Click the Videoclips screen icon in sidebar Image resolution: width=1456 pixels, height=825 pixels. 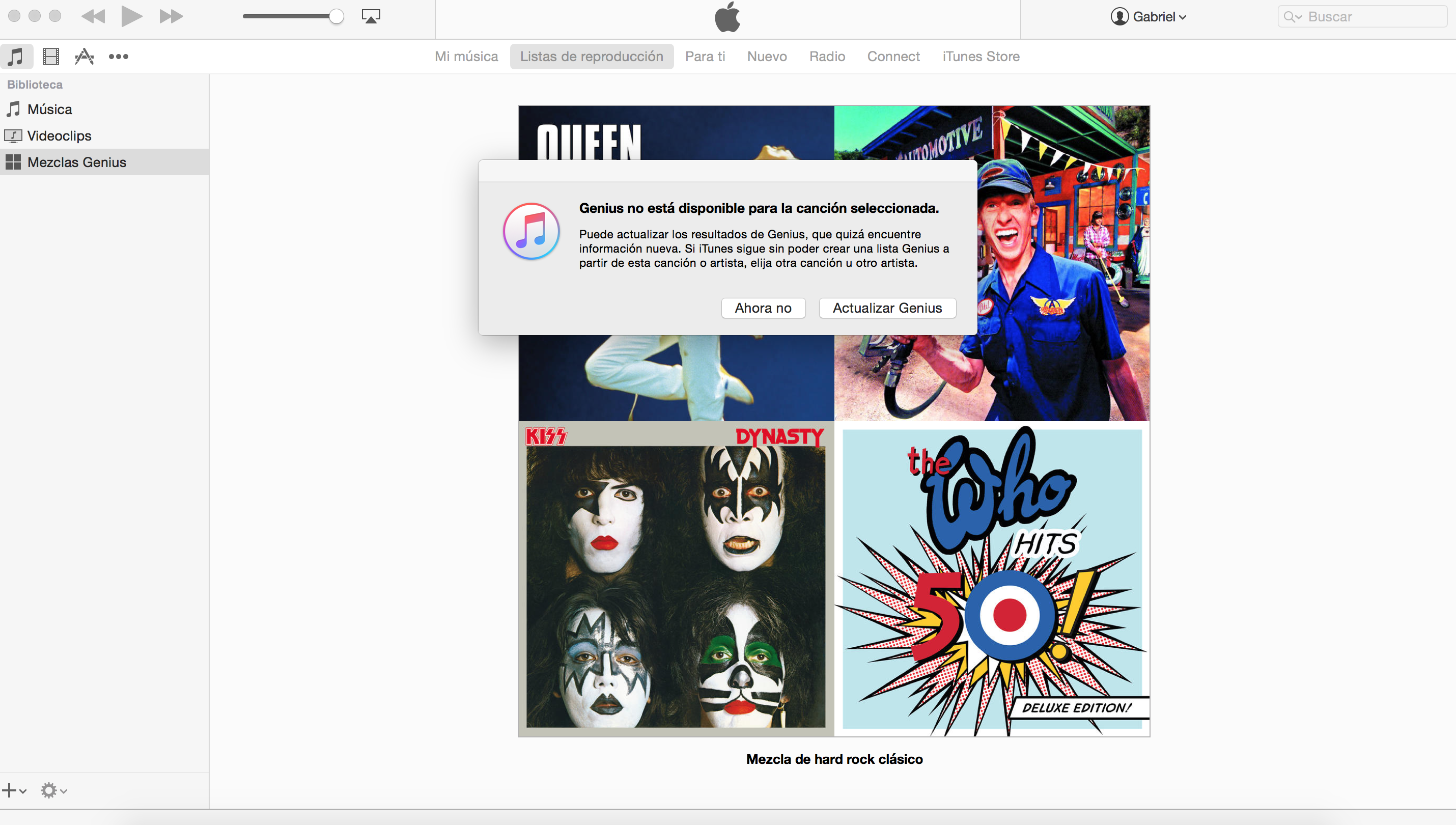click(x=13, y=136)
